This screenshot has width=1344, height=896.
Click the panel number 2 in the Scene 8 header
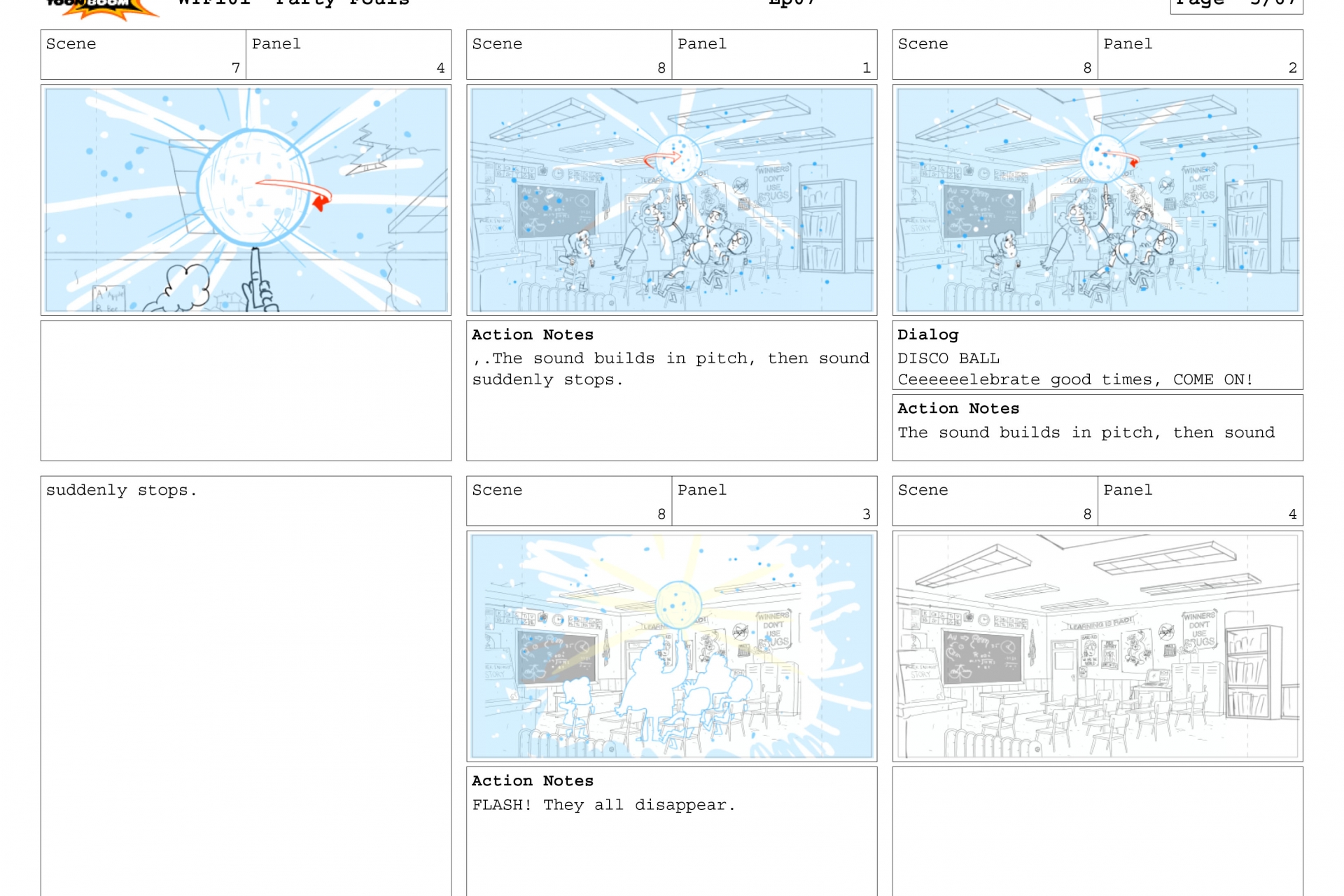(1292, 68)
